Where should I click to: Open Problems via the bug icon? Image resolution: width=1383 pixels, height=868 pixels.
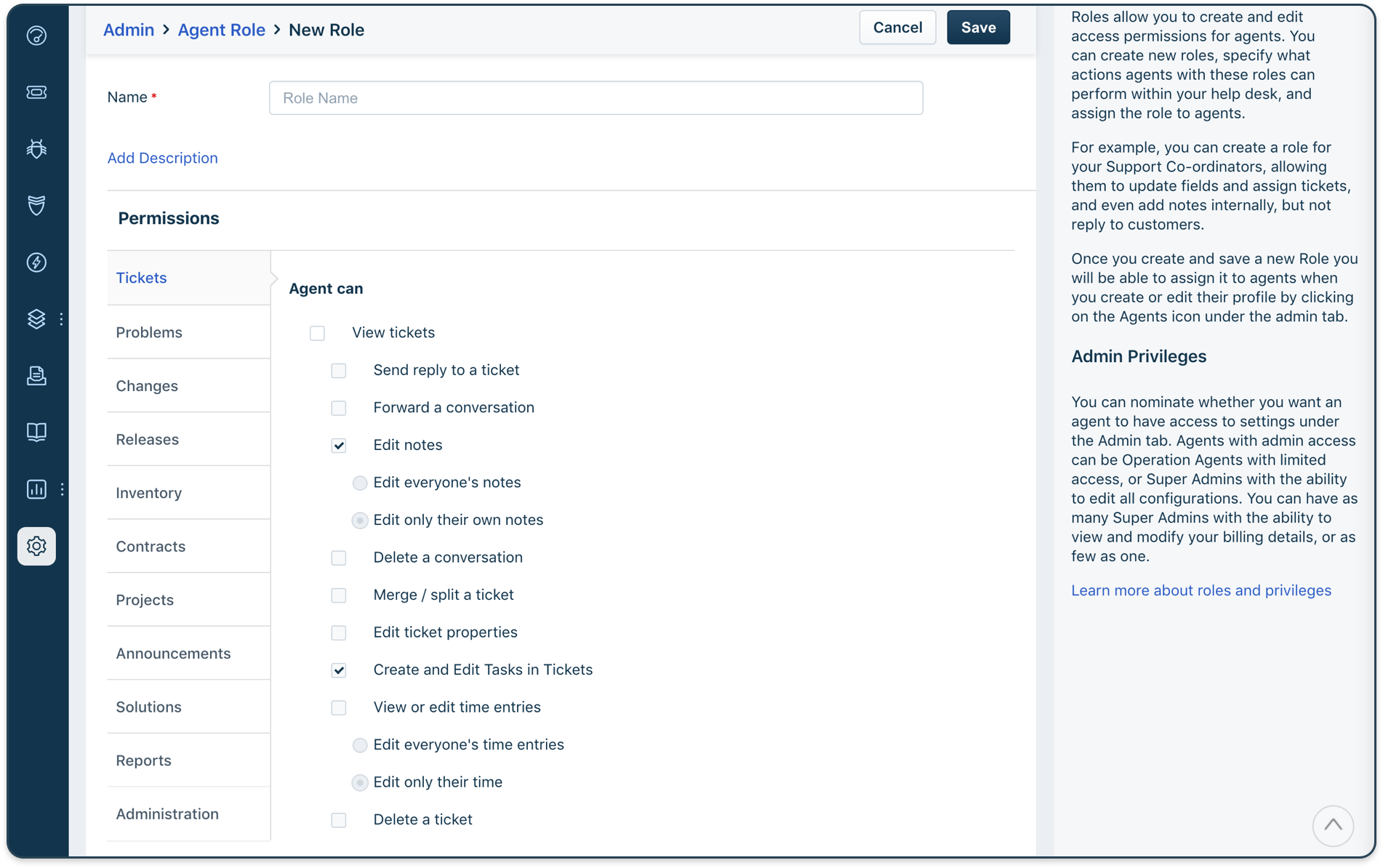coord(36,148)
